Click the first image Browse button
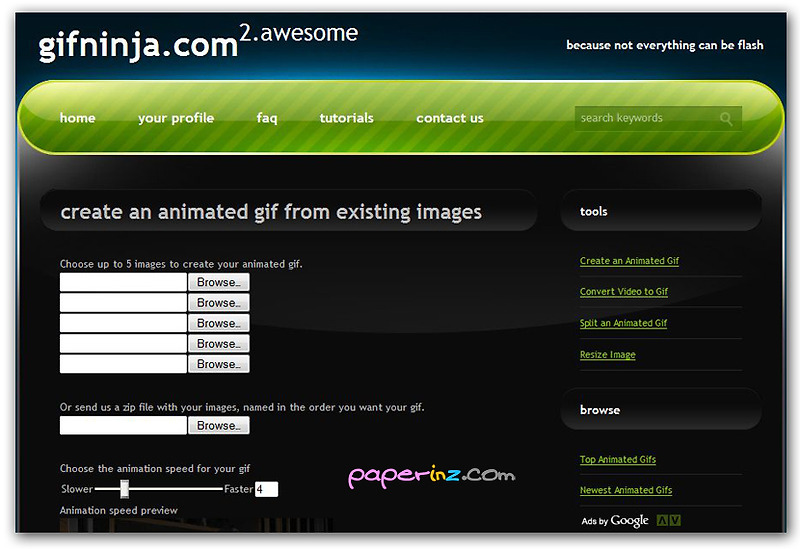Viewport: 800px width, 549px height. [219, 282]
